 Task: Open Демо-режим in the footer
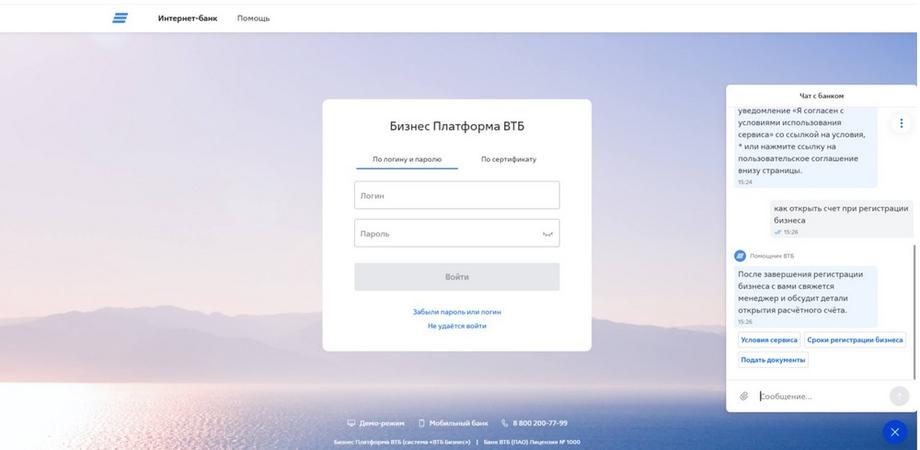click(x=381, y=423)
